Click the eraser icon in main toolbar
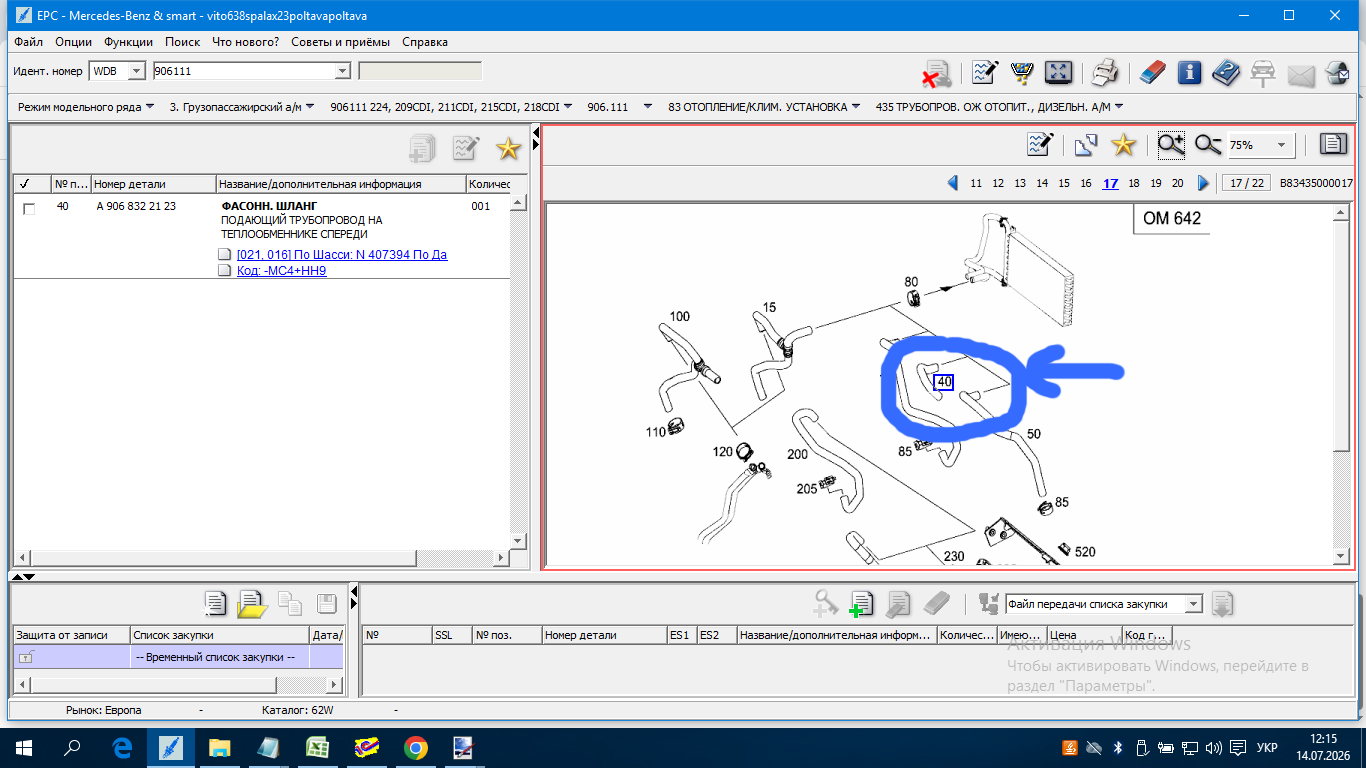 (x=1153, y=72)
